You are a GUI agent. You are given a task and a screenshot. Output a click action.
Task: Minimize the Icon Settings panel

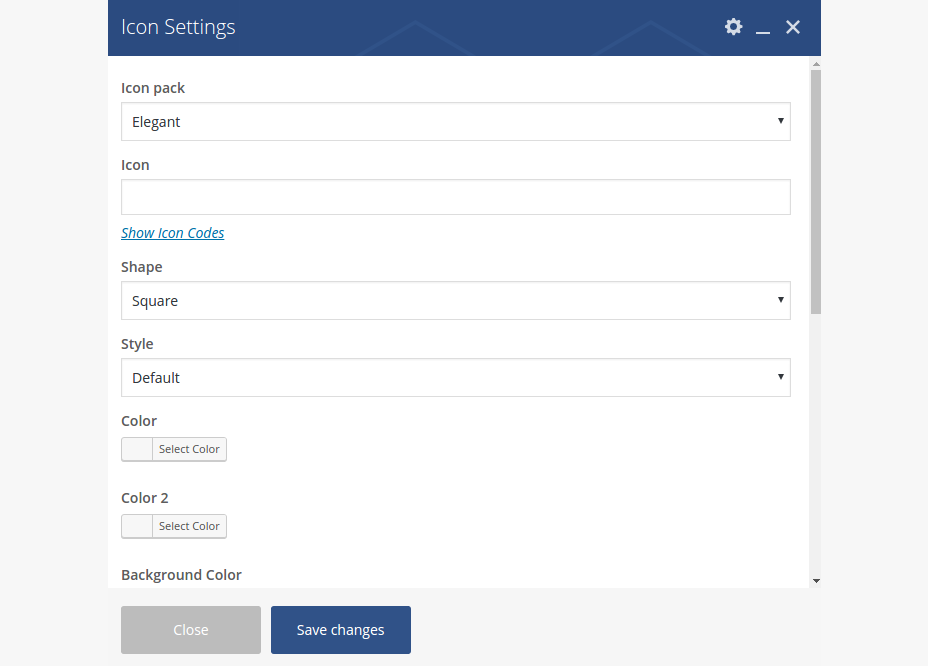pyautogui.click(x=763, y=28)
